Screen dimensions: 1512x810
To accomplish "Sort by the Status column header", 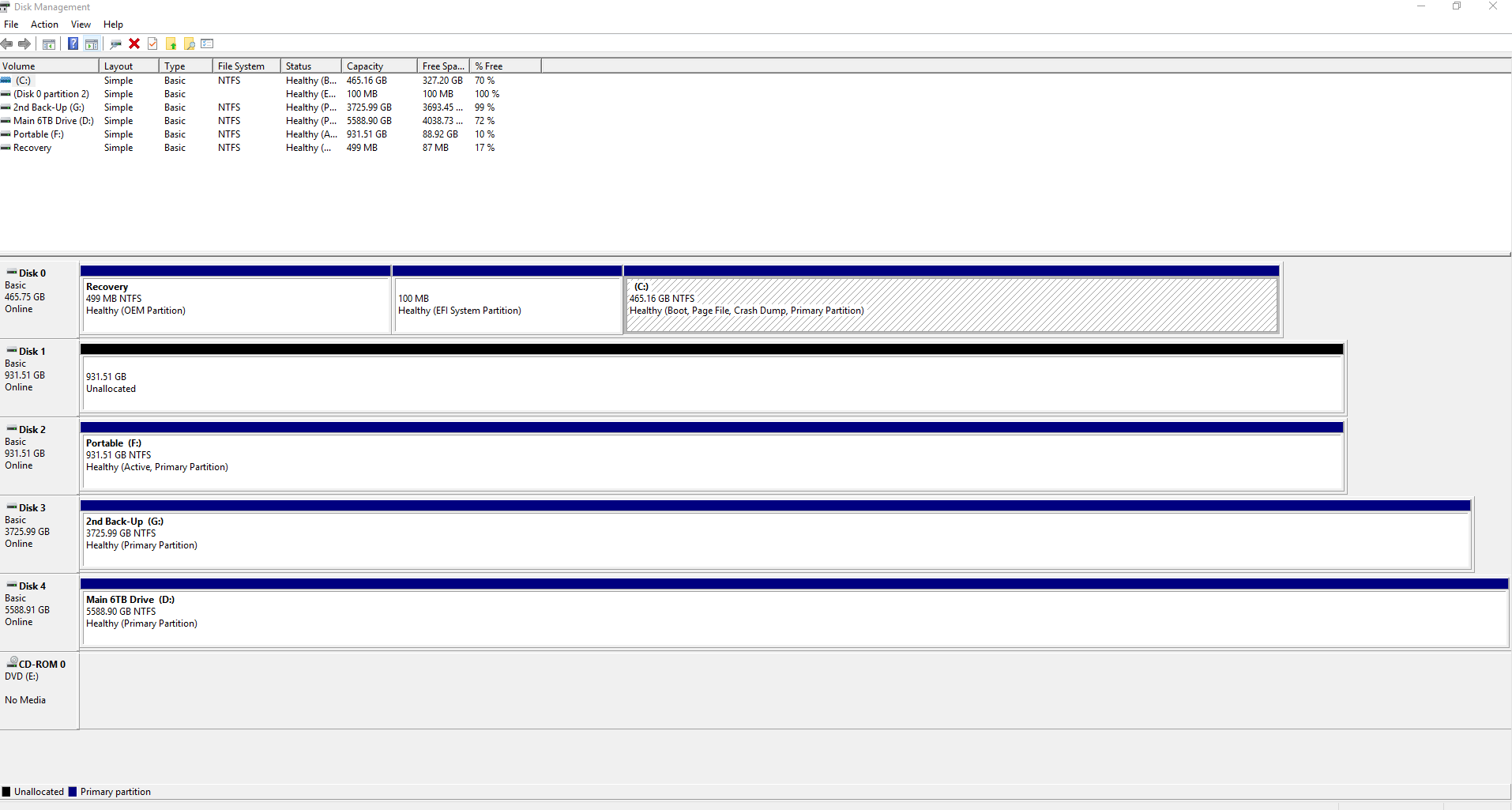I will [x=311, y=66].
